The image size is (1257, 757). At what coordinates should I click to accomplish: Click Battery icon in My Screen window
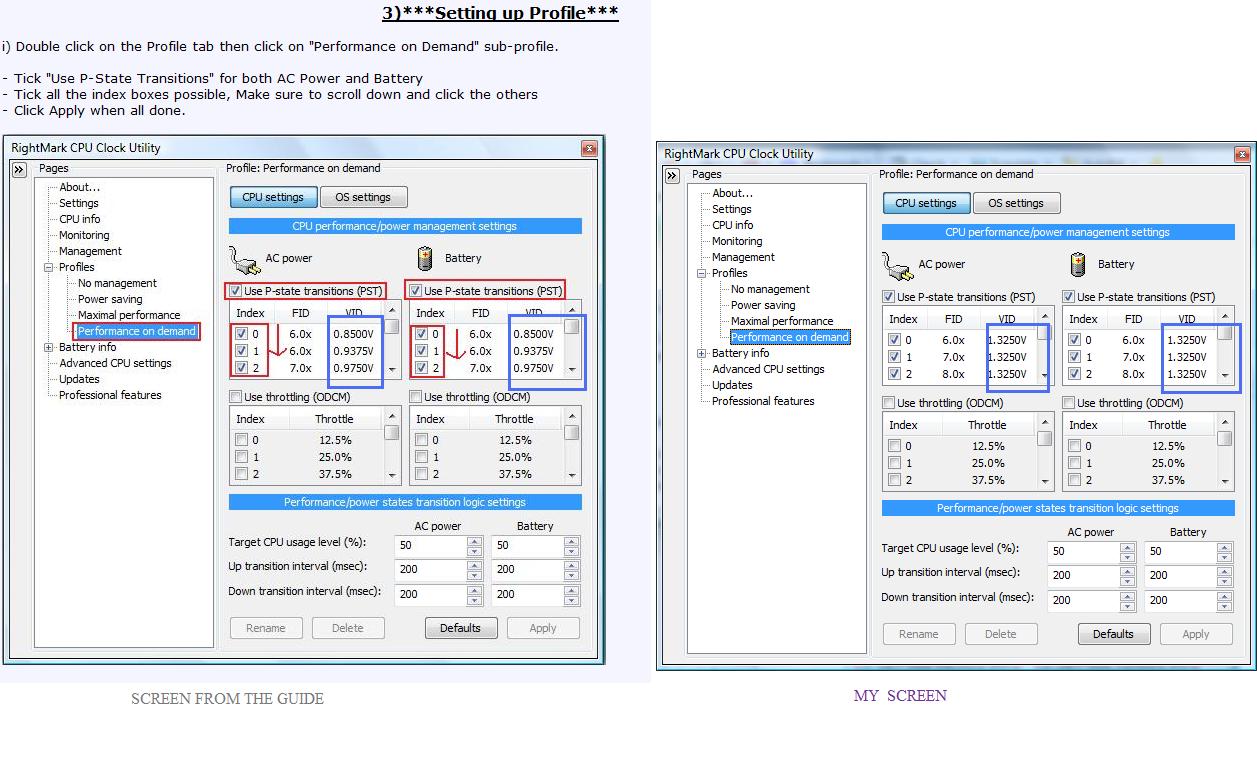1078,264
